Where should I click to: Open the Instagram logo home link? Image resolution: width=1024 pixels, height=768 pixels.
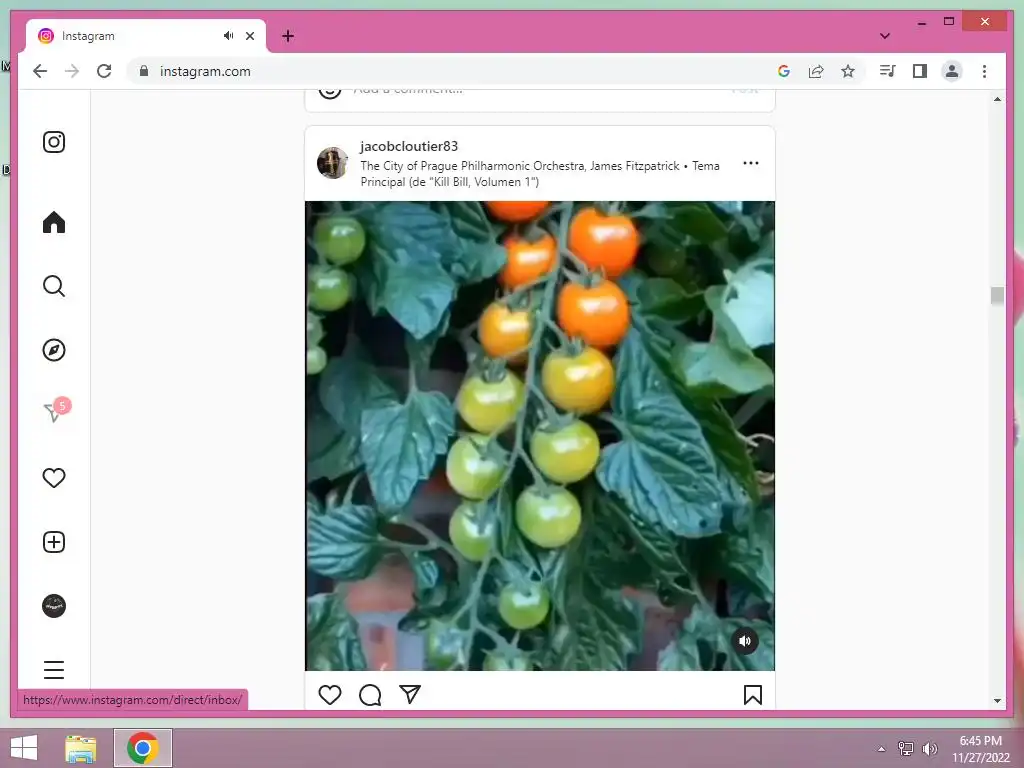coord(54,142)
